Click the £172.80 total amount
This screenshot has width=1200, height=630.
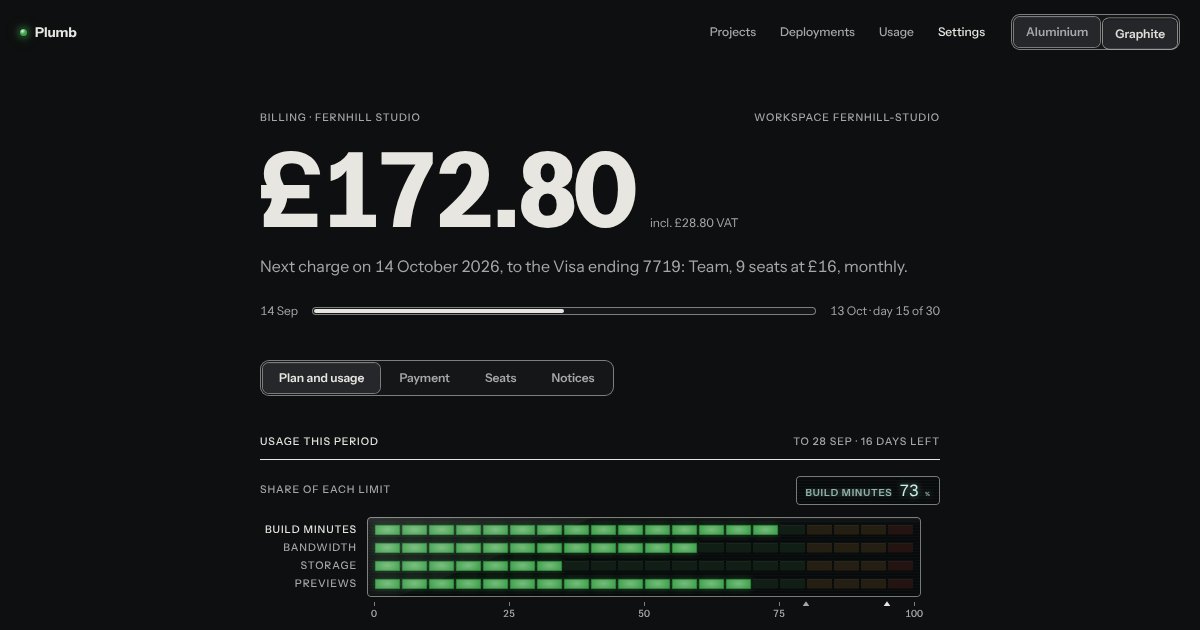447,191
